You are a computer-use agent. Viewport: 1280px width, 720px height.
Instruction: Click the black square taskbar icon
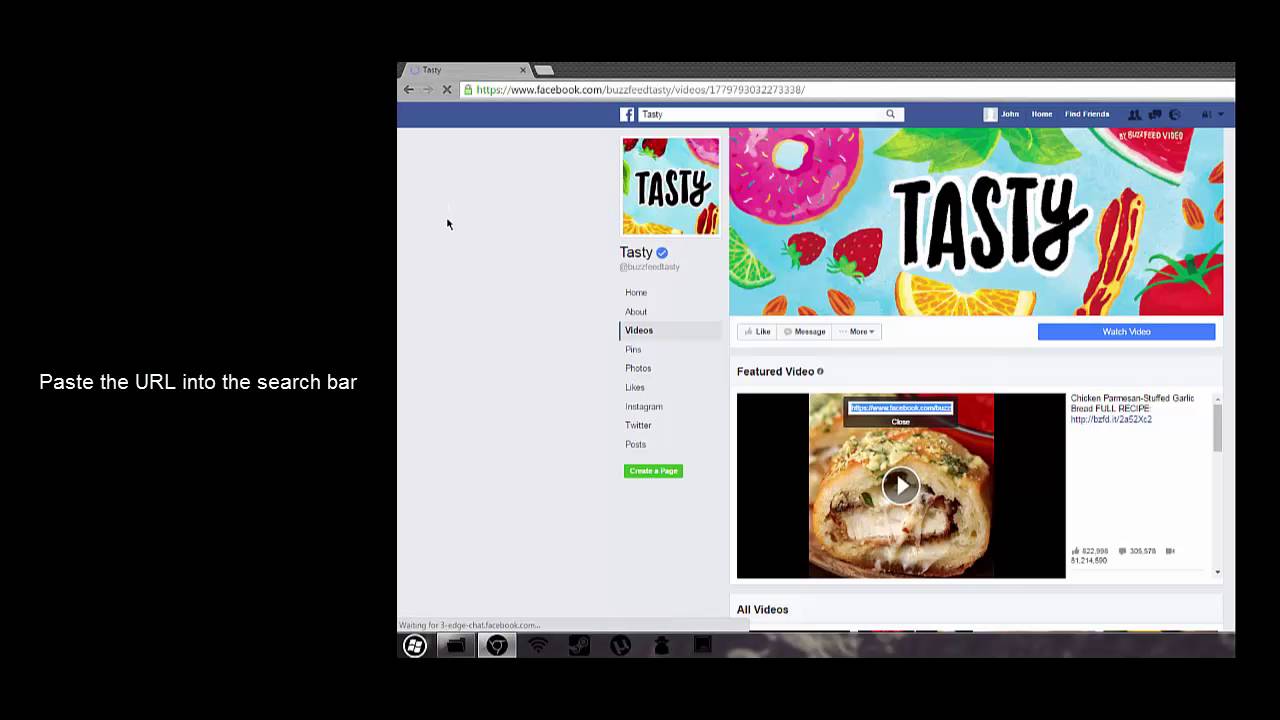(x=703, y=646)
